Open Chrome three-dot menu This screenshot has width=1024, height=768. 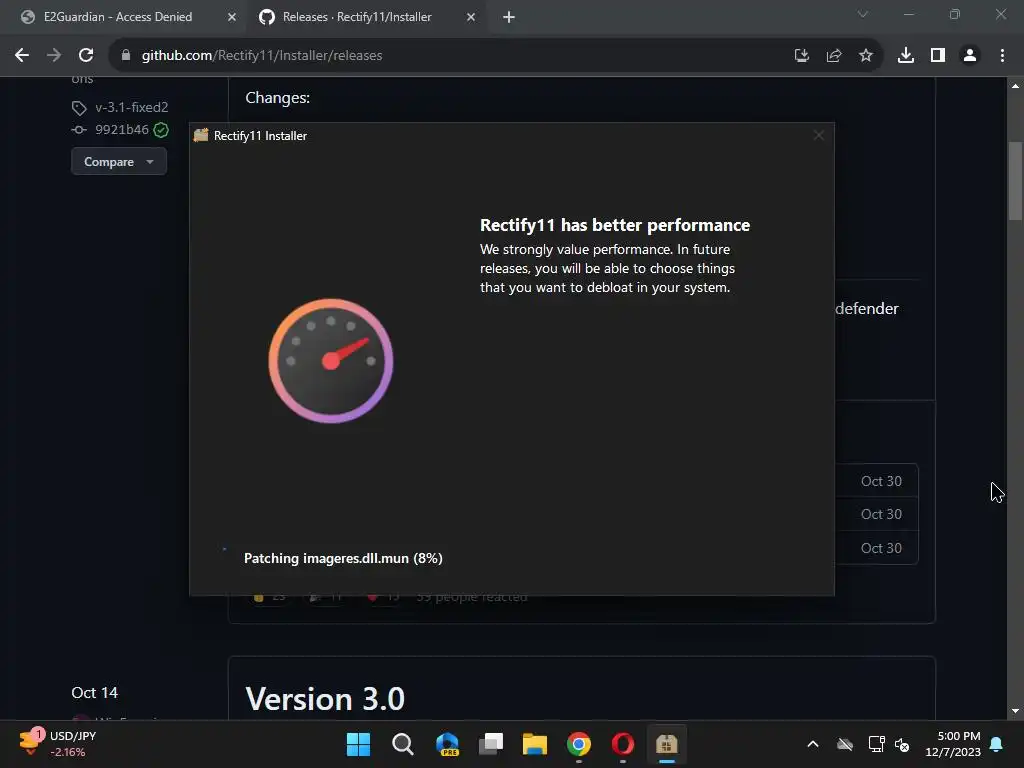[x=1002, y=56]
